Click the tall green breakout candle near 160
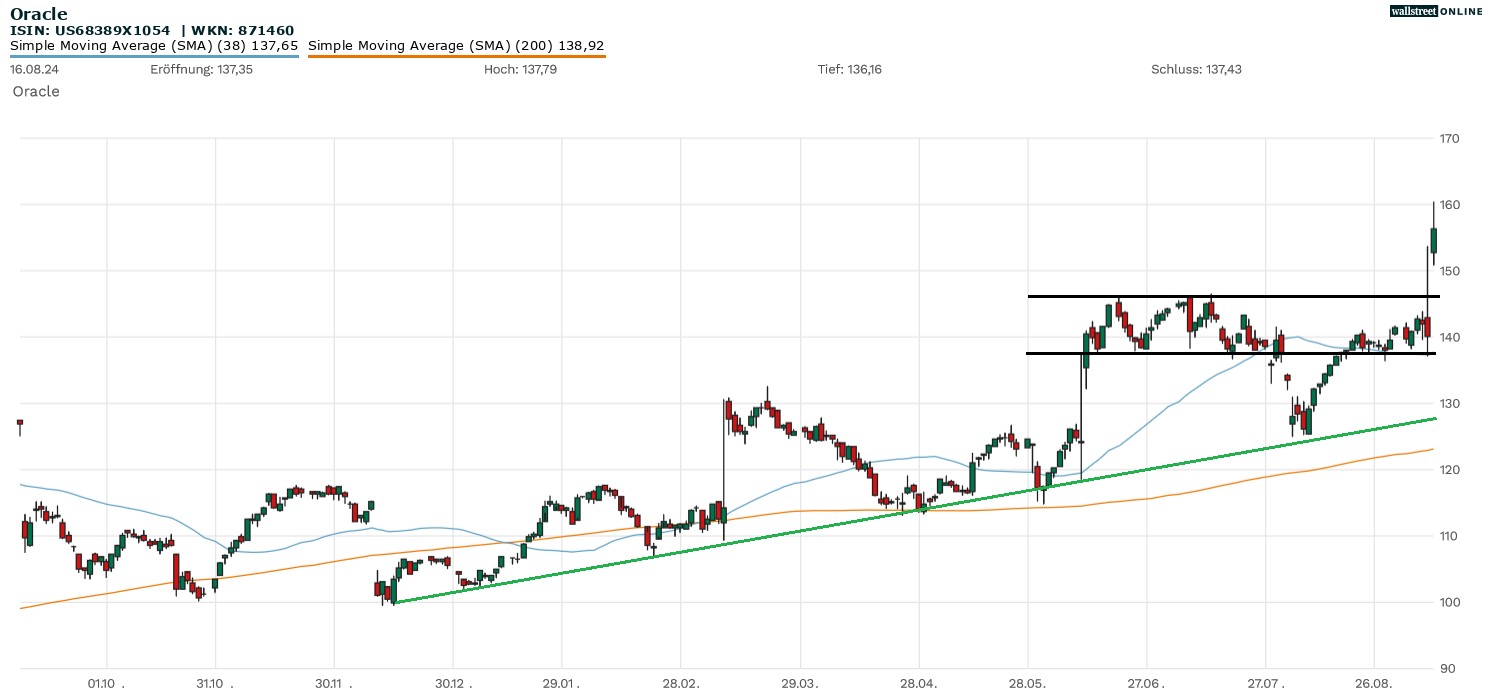The width and height of the screenshot is (1490, 689). click(1434, 240)
